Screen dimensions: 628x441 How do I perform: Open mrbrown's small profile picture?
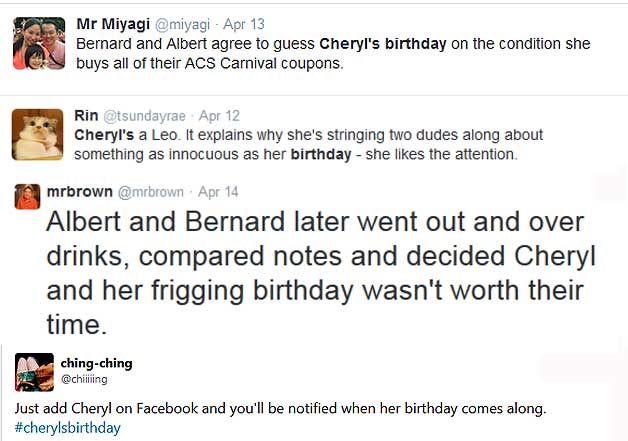27,197
